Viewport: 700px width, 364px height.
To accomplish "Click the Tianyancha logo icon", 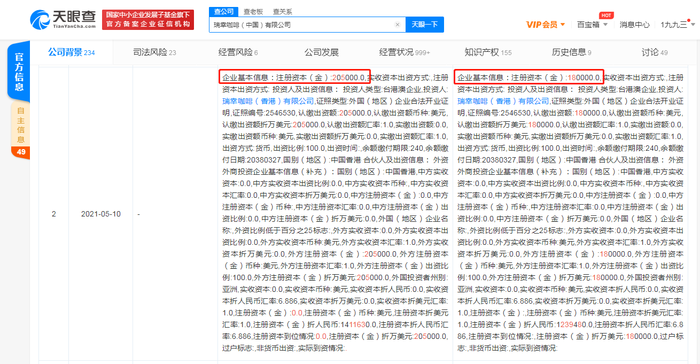I will (40, 20).
